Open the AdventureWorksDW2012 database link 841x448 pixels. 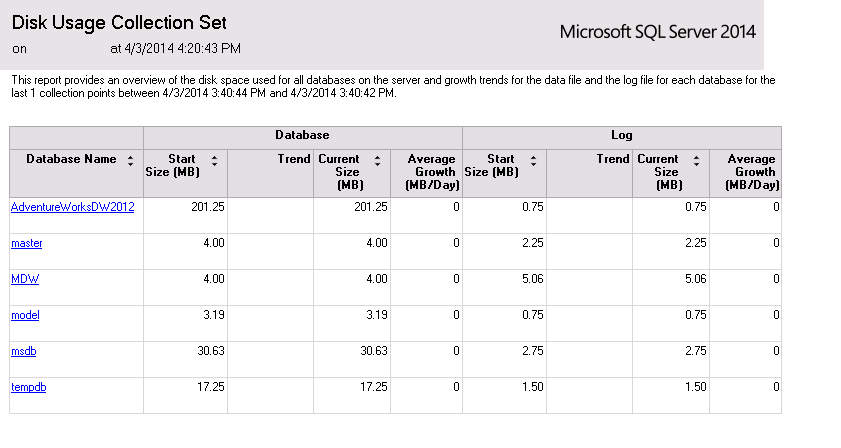click(x=72, y=207)
